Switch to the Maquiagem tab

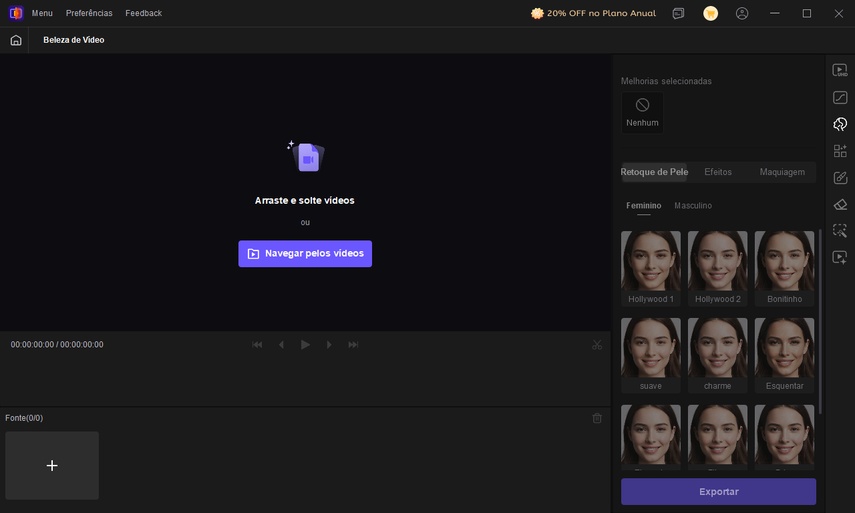click(782, 172)
